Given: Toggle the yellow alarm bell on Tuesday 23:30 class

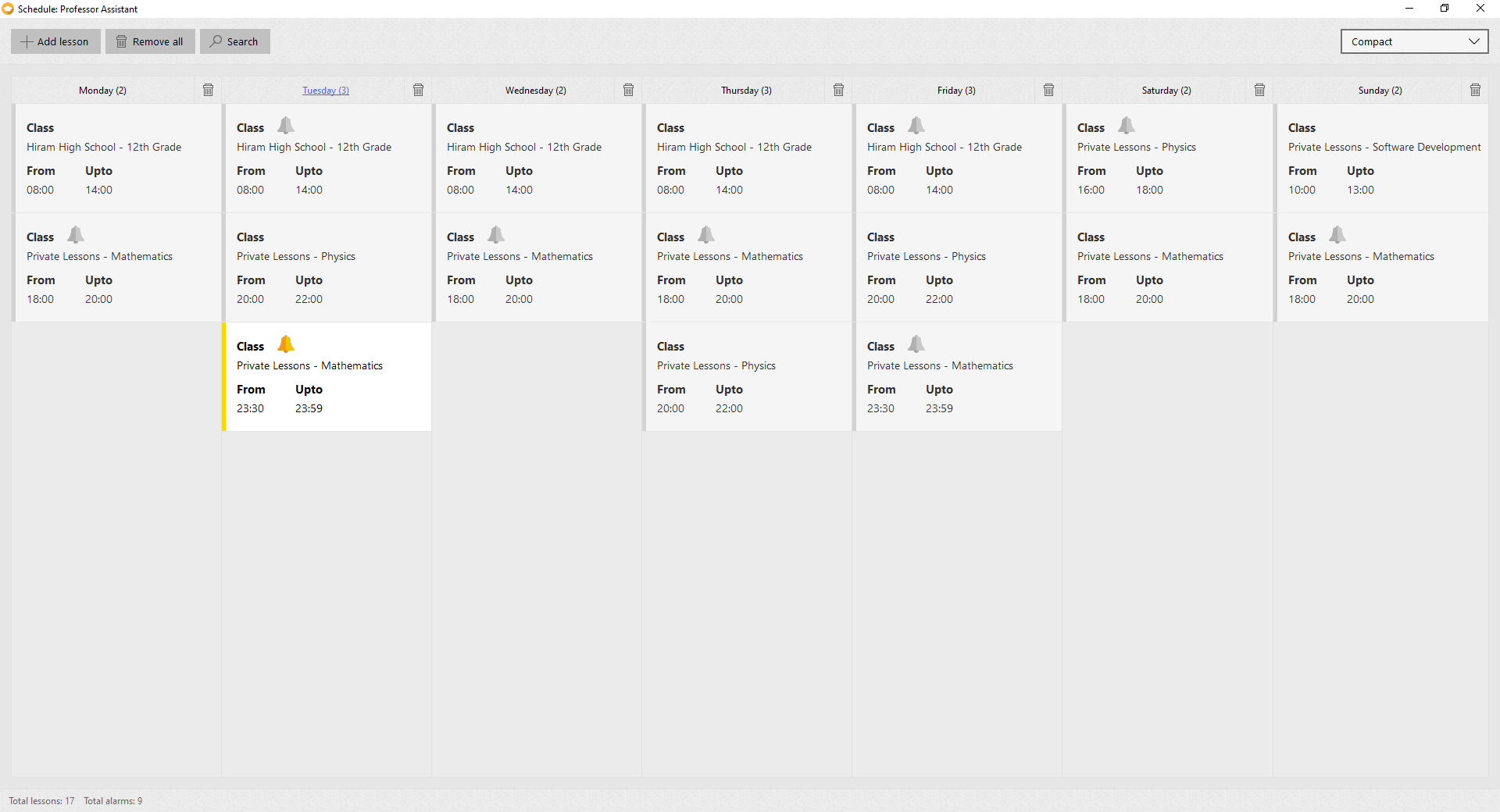Looking at the screenshot, I should (286, 344).
